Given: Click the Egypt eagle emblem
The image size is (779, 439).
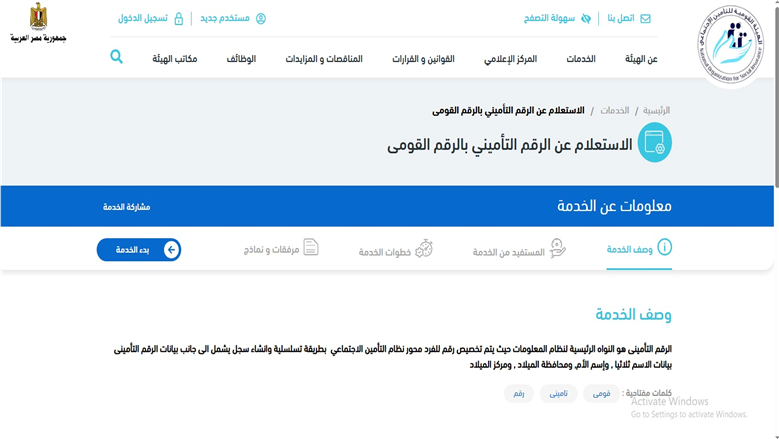Looking at the screenshot, I should coord(38,16).
